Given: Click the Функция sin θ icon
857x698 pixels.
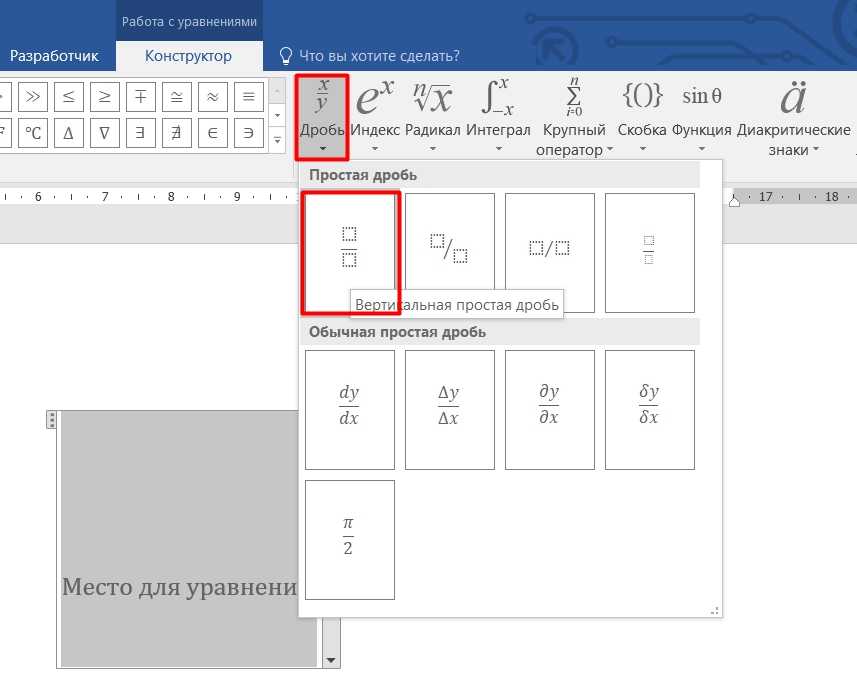Looking at the screenshot, I should pos(702,97).
